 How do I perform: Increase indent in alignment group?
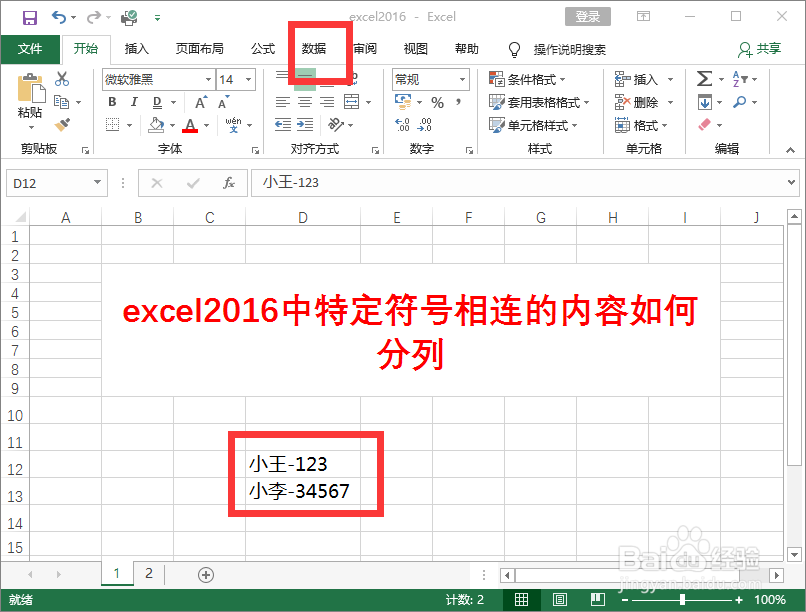[305, 125]
